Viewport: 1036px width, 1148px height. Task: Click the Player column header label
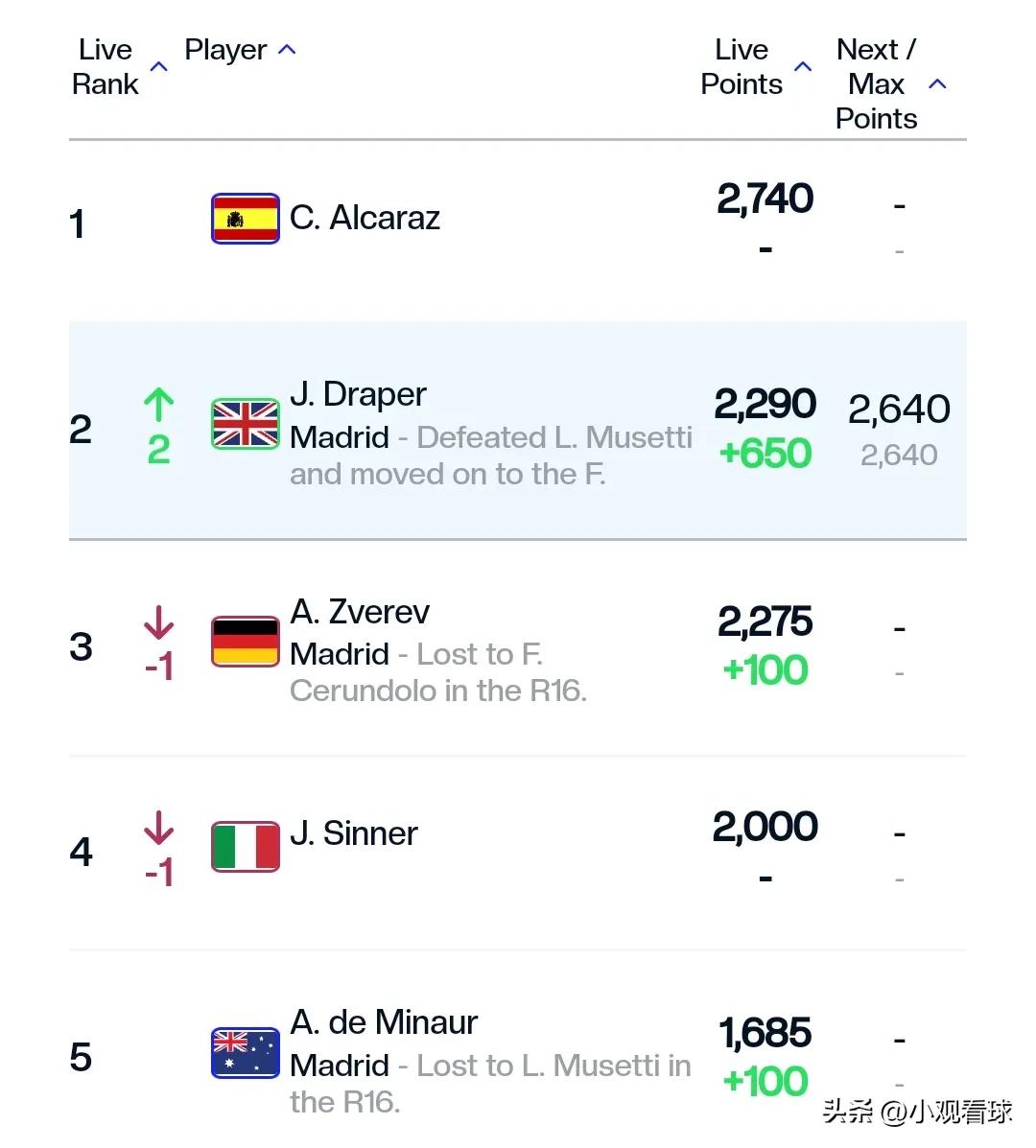[x=225, y=50]
